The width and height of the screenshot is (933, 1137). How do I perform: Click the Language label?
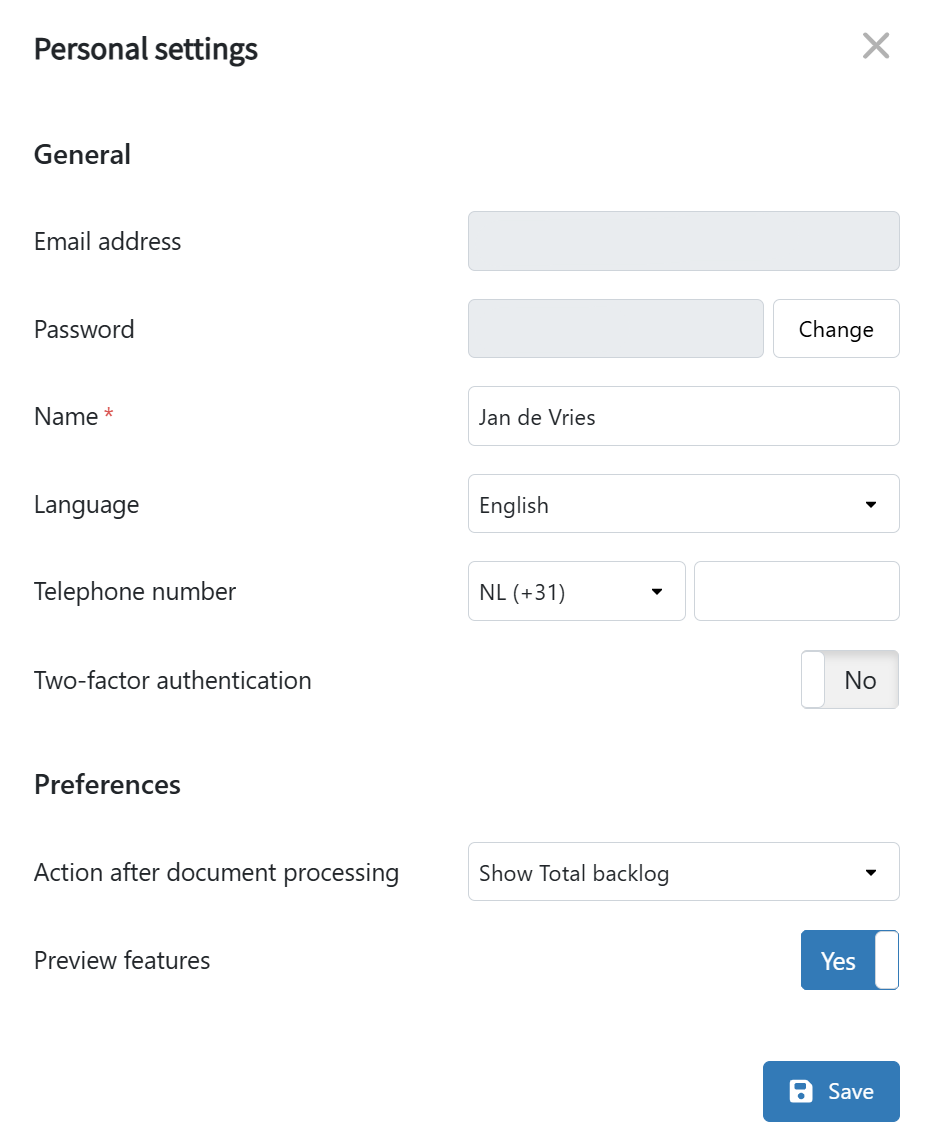(x=86, y=505)
